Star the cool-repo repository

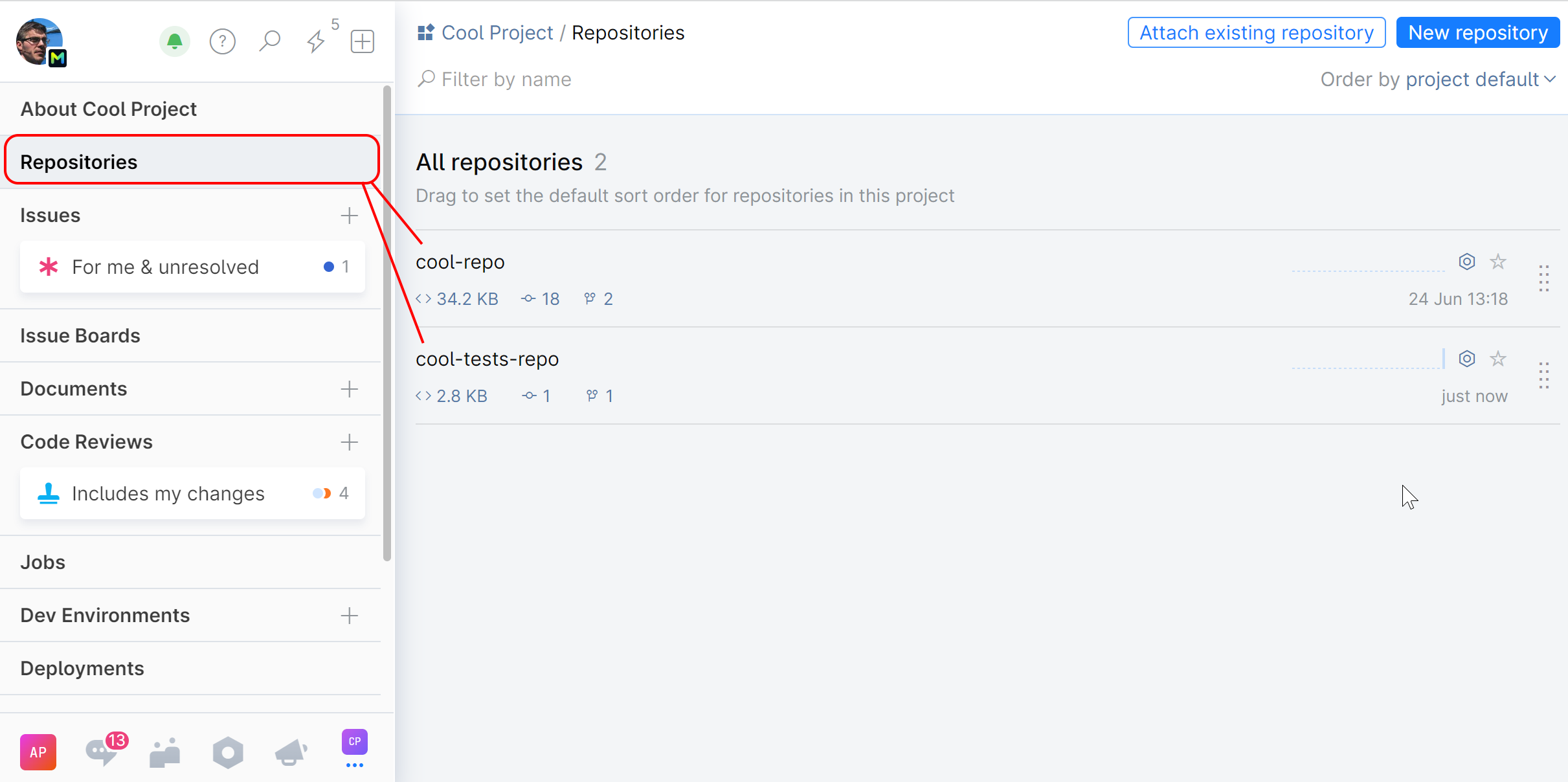point(1498,262)
